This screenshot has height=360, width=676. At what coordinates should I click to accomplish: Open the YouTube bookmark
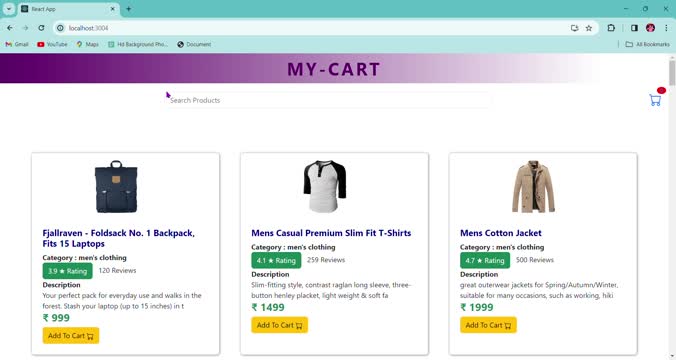[52, 44]
